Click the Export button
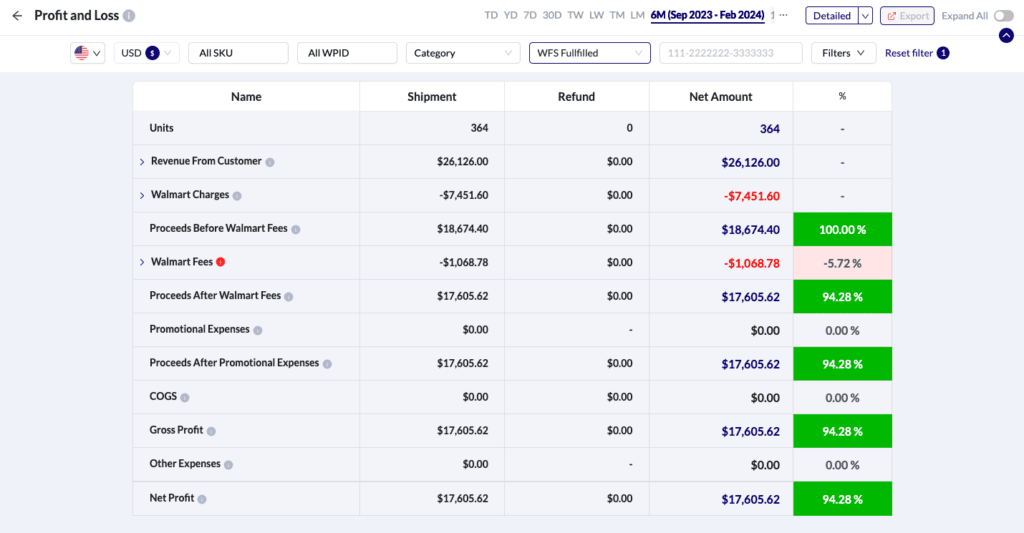 [907, 16]
